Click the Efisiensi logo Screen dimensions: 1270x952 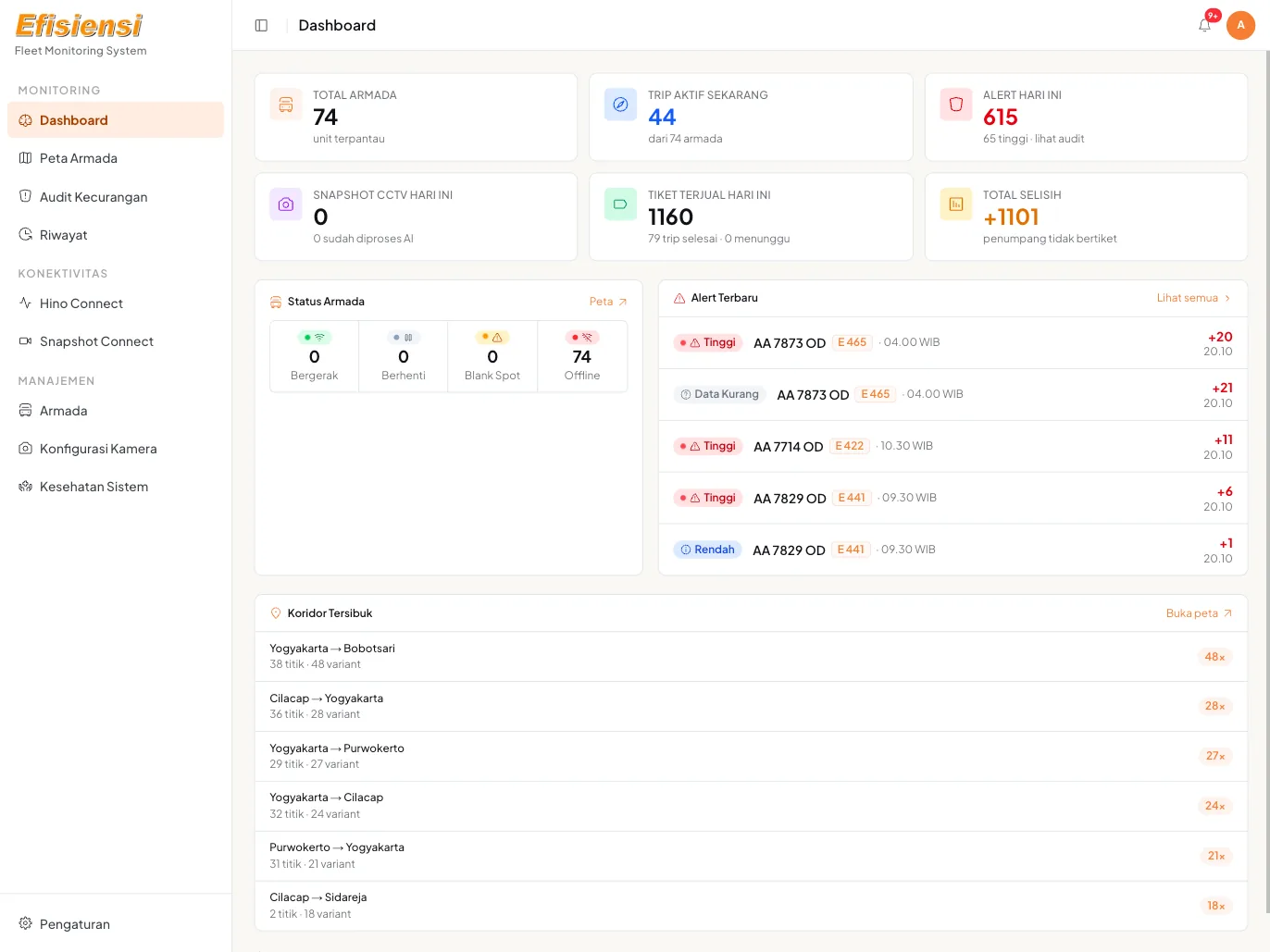[x=80, y=26]
